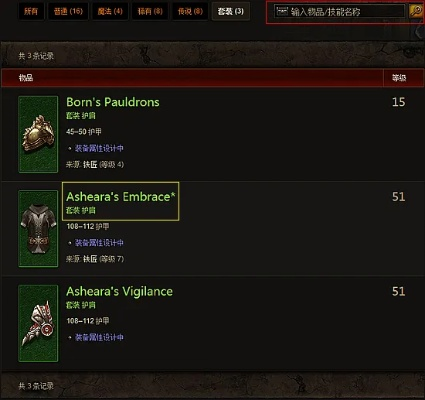Click 铁匠 source link under Asheara's Embrace

point(90,259)
